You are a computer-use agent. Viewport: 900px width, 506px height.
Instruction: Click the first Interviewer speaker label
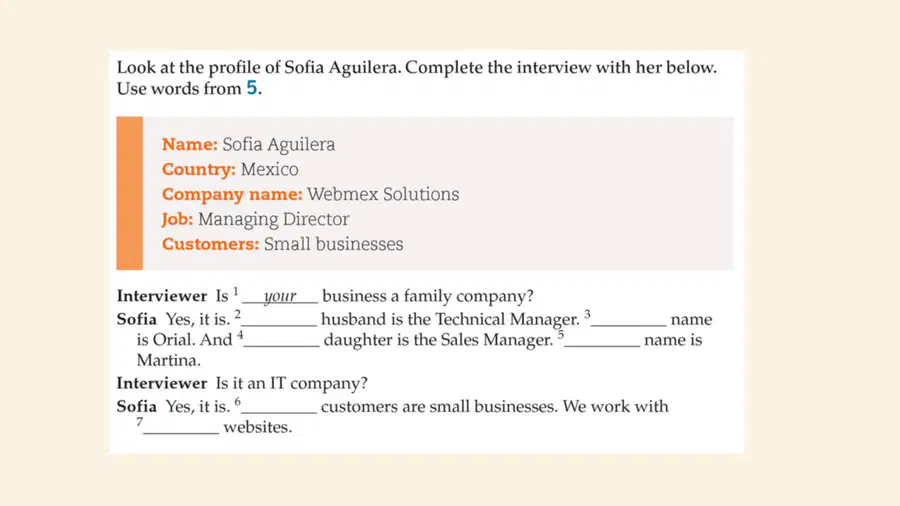click(162, 296)
